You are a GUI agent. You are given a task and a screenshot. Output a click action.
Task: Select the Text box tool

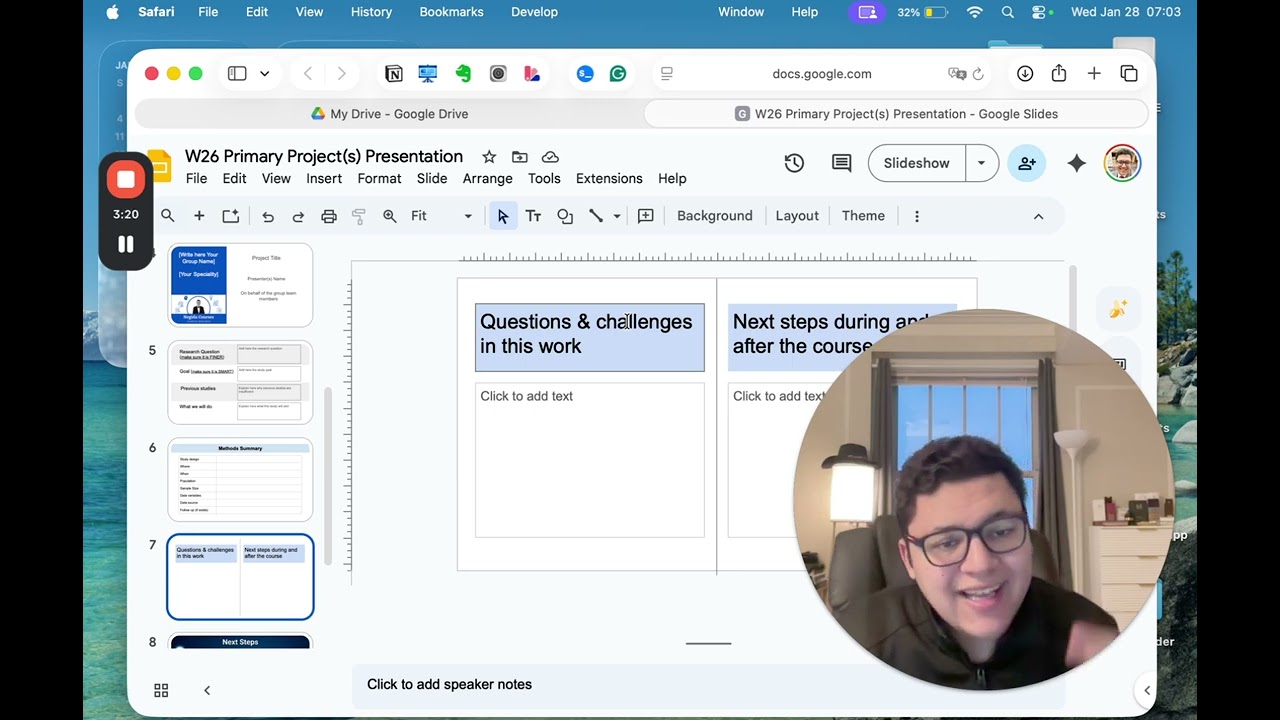point(534,216)
